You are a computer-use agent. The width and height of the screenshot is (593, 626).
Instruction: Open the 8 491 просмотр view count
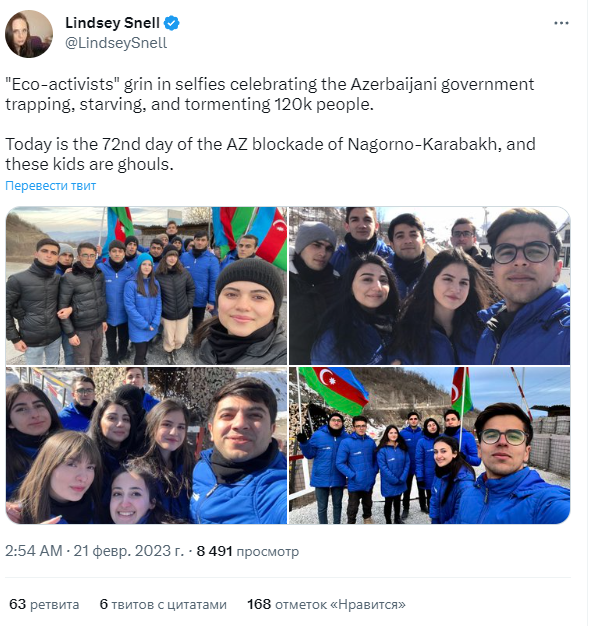pyautogui.click(x=248, y=551)
